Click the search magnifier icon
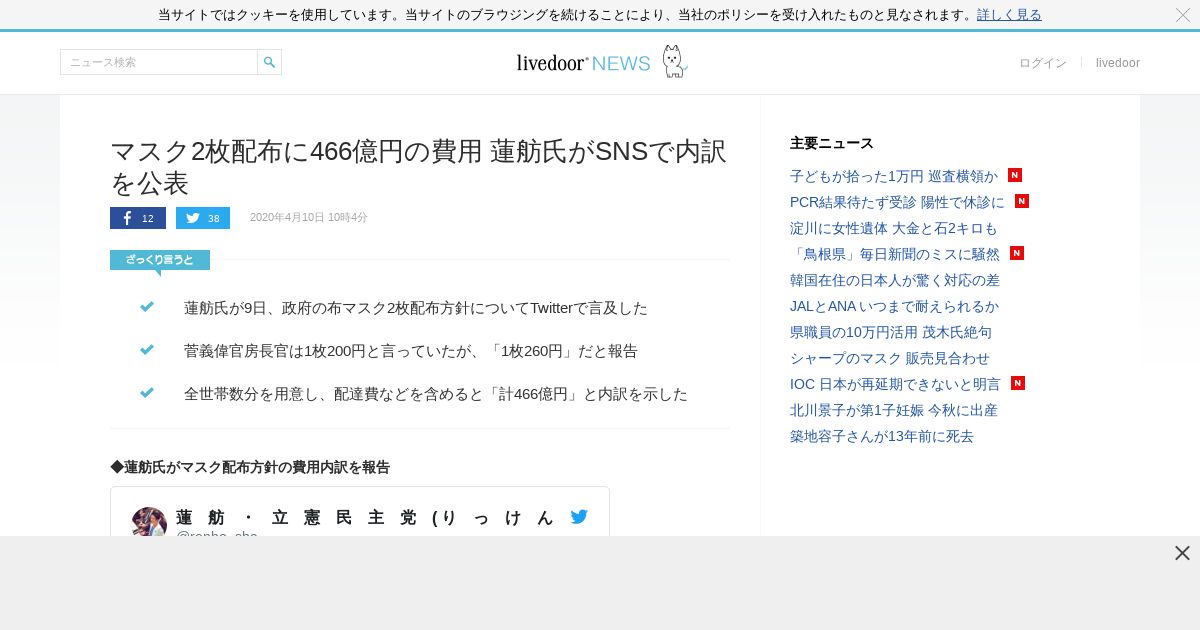The width and height of the screenshot is (1200, 630). point(269,62)
